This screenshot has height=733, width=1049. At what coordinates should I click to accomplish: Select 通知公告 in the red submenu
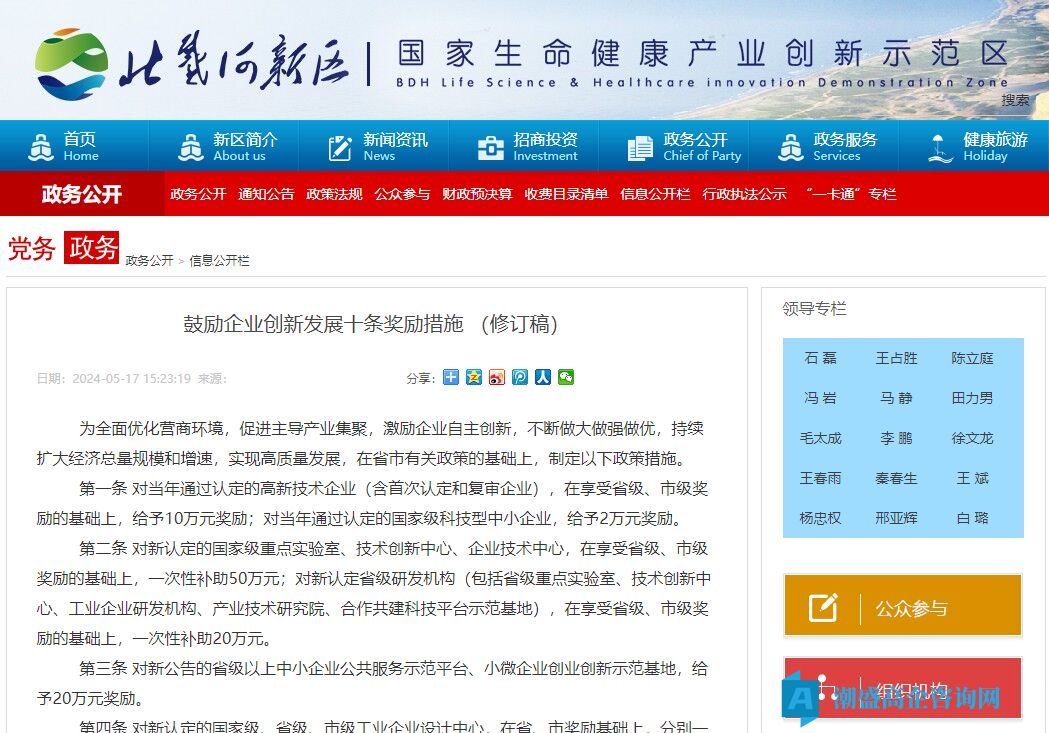coord(266,194)
